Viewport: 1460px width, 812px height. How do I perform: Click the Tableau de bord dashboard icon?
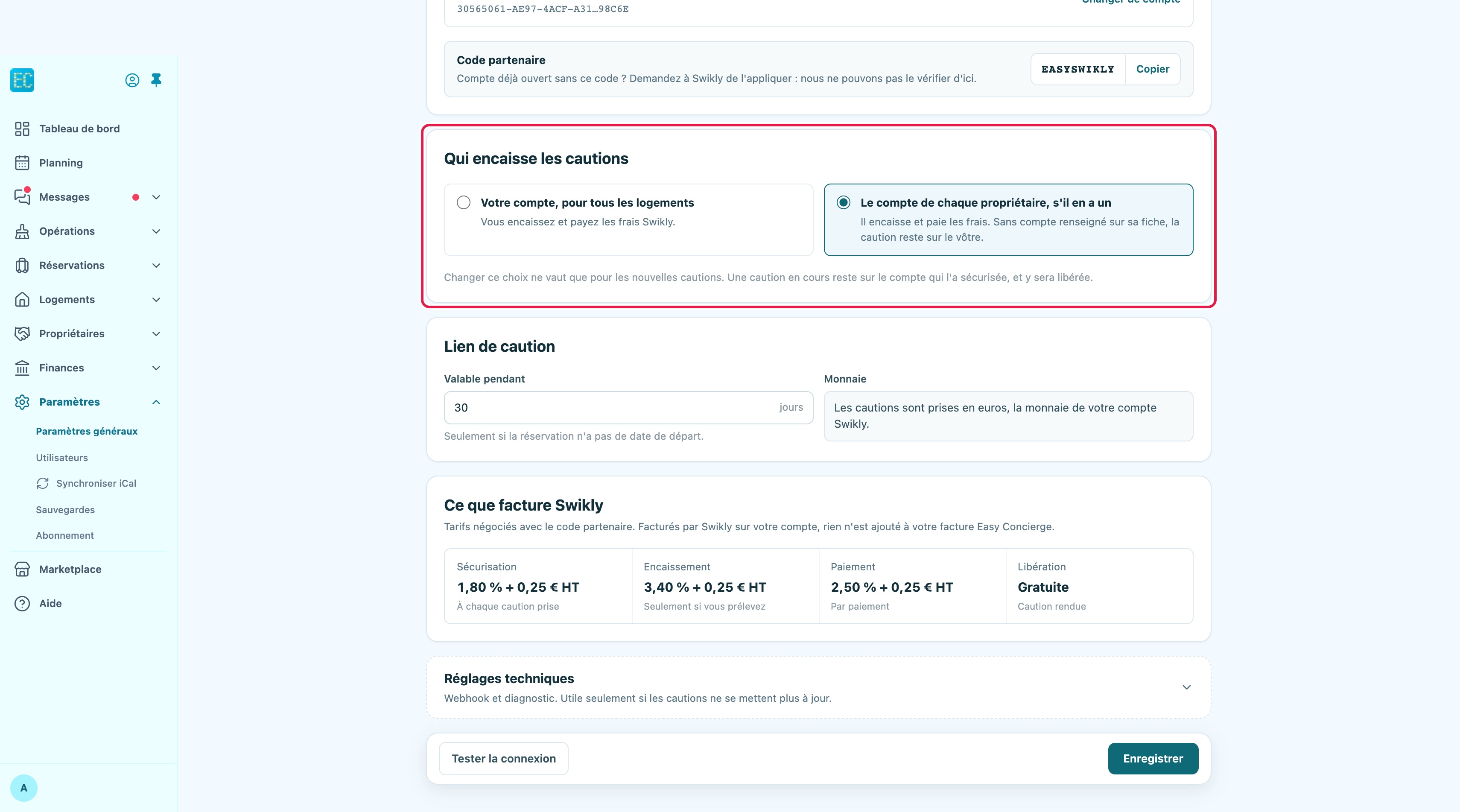click(22, 129)
